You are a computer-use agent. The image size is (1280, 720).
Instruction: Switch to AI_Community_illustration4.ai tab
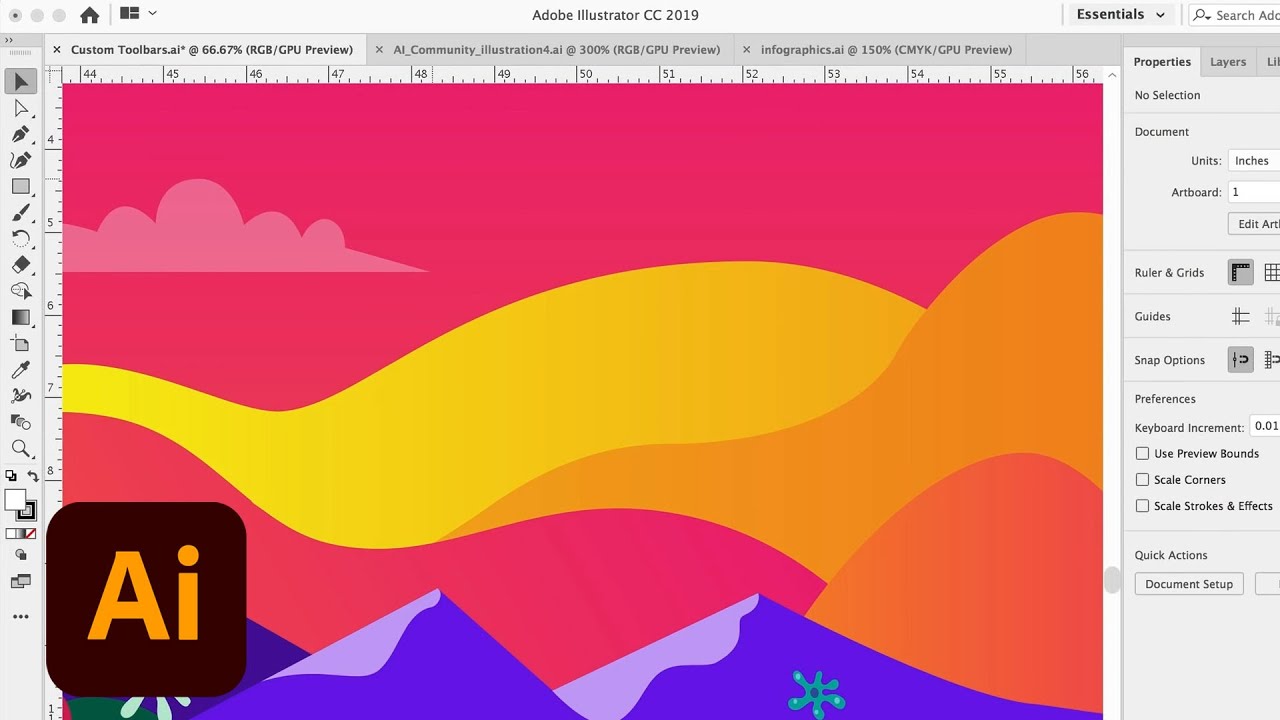557,49
